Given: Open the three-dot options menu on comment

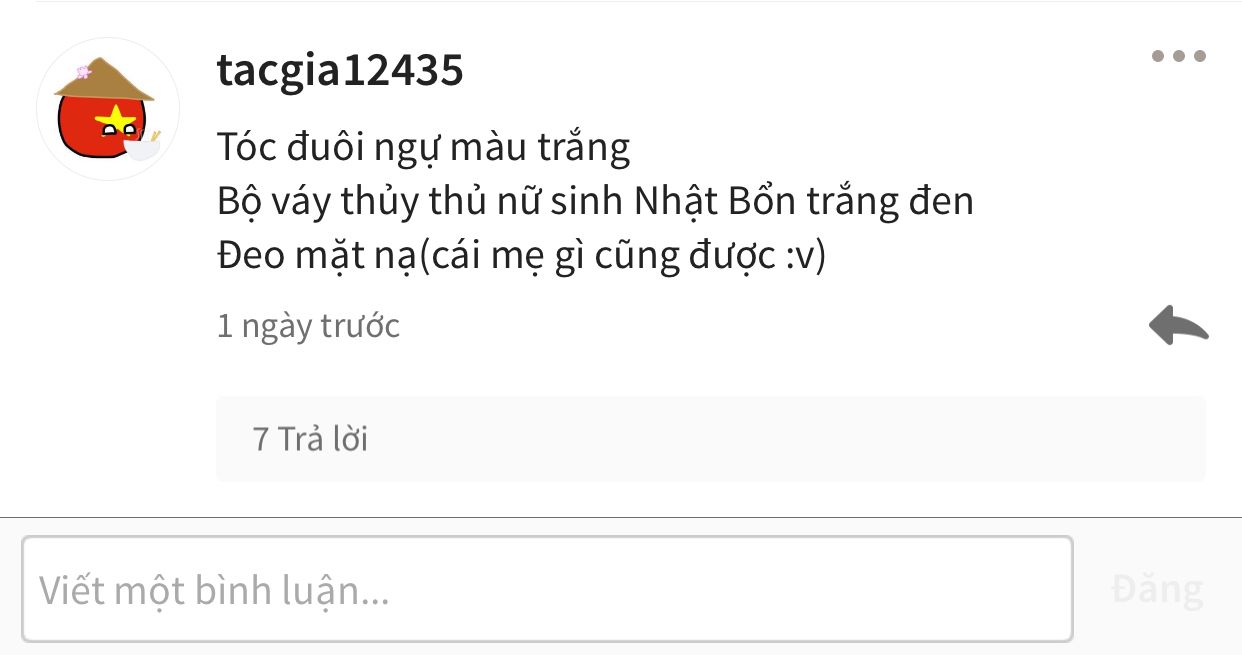Looking at the screenshot, I should coord(1179,56).
